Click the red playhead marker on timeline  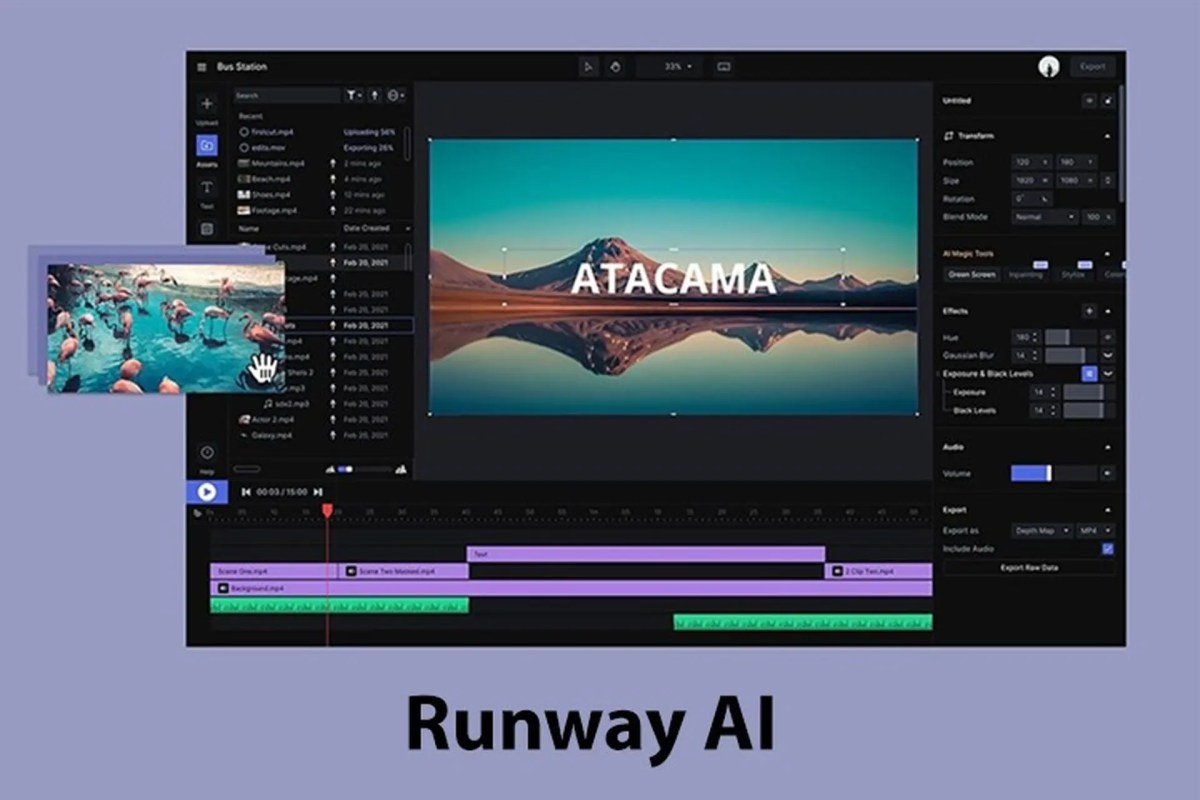tap(327, 510)
